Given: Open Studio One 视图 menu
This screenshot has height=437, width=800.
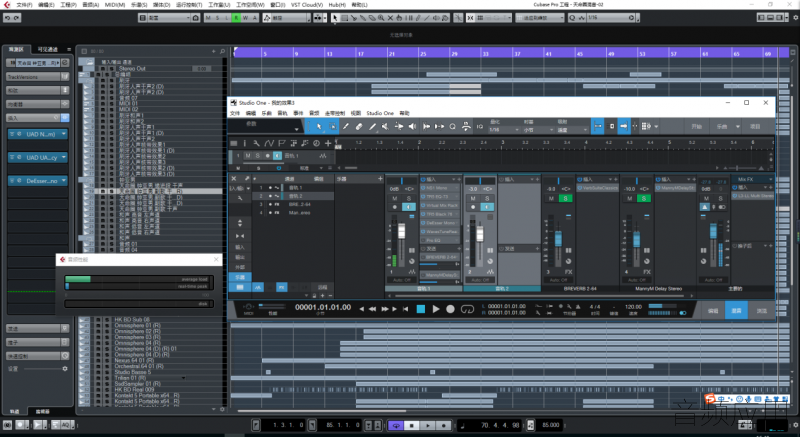Looking at the screenshot, I should (x=356, y=113).
